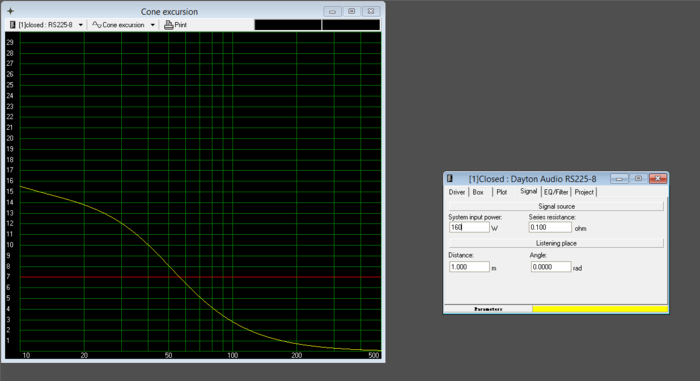Viewport: 700px width, 381px height.
Task: Click the Angle input field
Action: click(550, 267)
